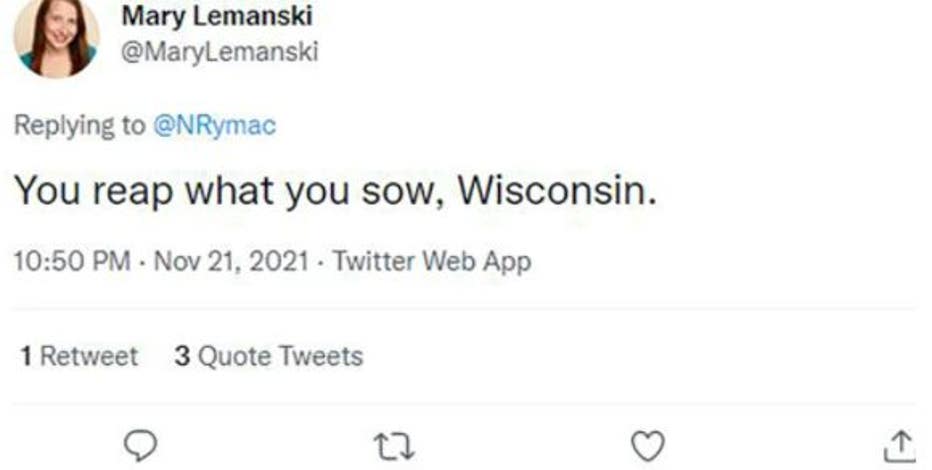Select the tweet text about Wisconsin

pyautogui.click(x=335, y=191)
